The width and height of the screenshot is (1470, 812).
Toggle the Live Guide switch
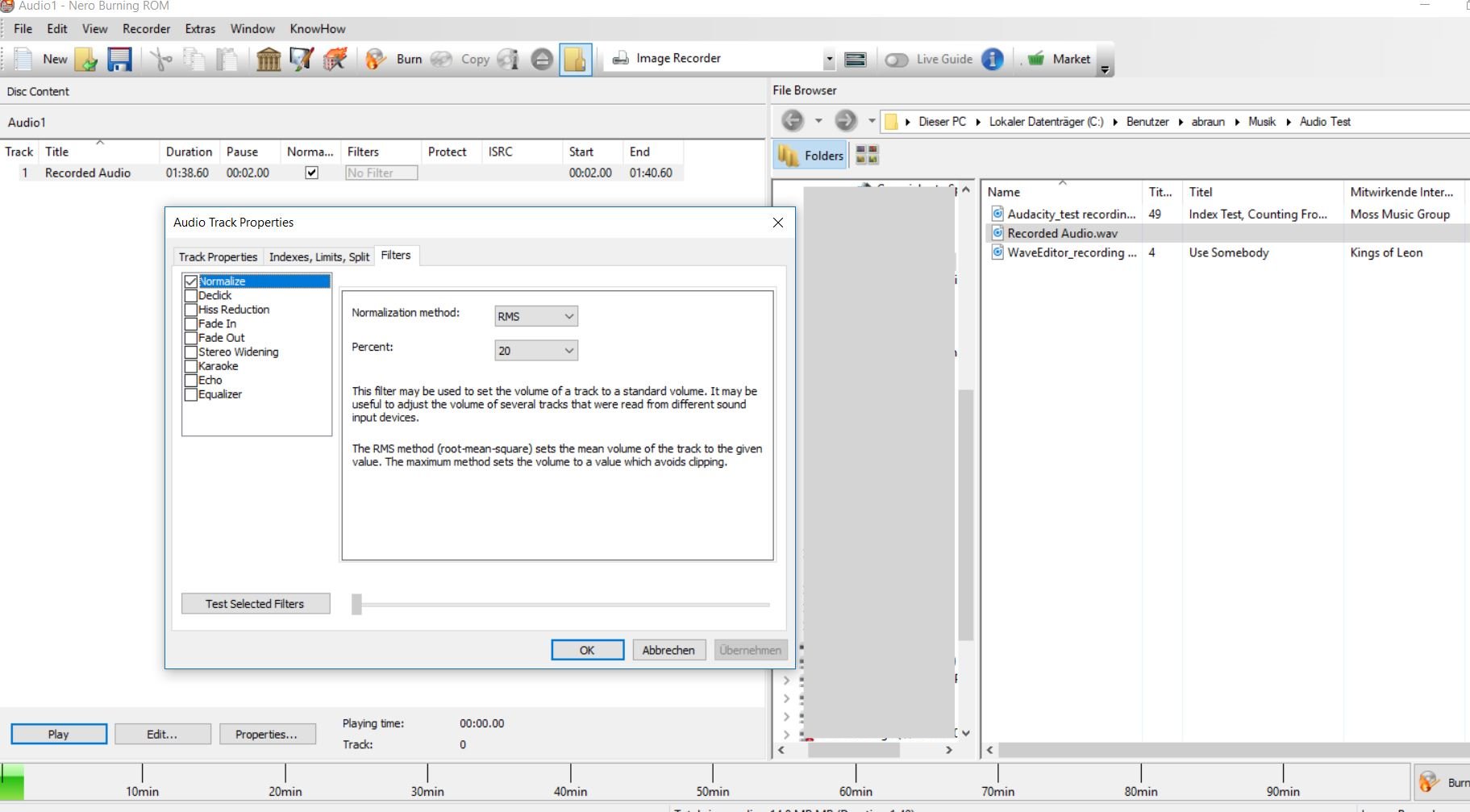[x=897, y=59]
